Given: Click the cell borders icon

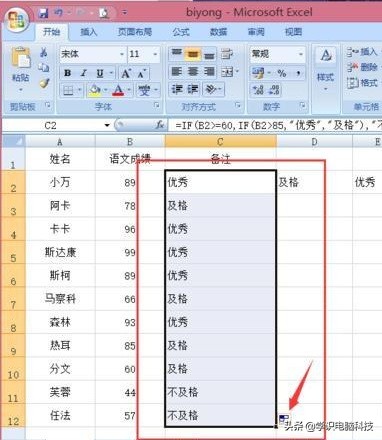Looking at the screenshot, I should point(68,90).
